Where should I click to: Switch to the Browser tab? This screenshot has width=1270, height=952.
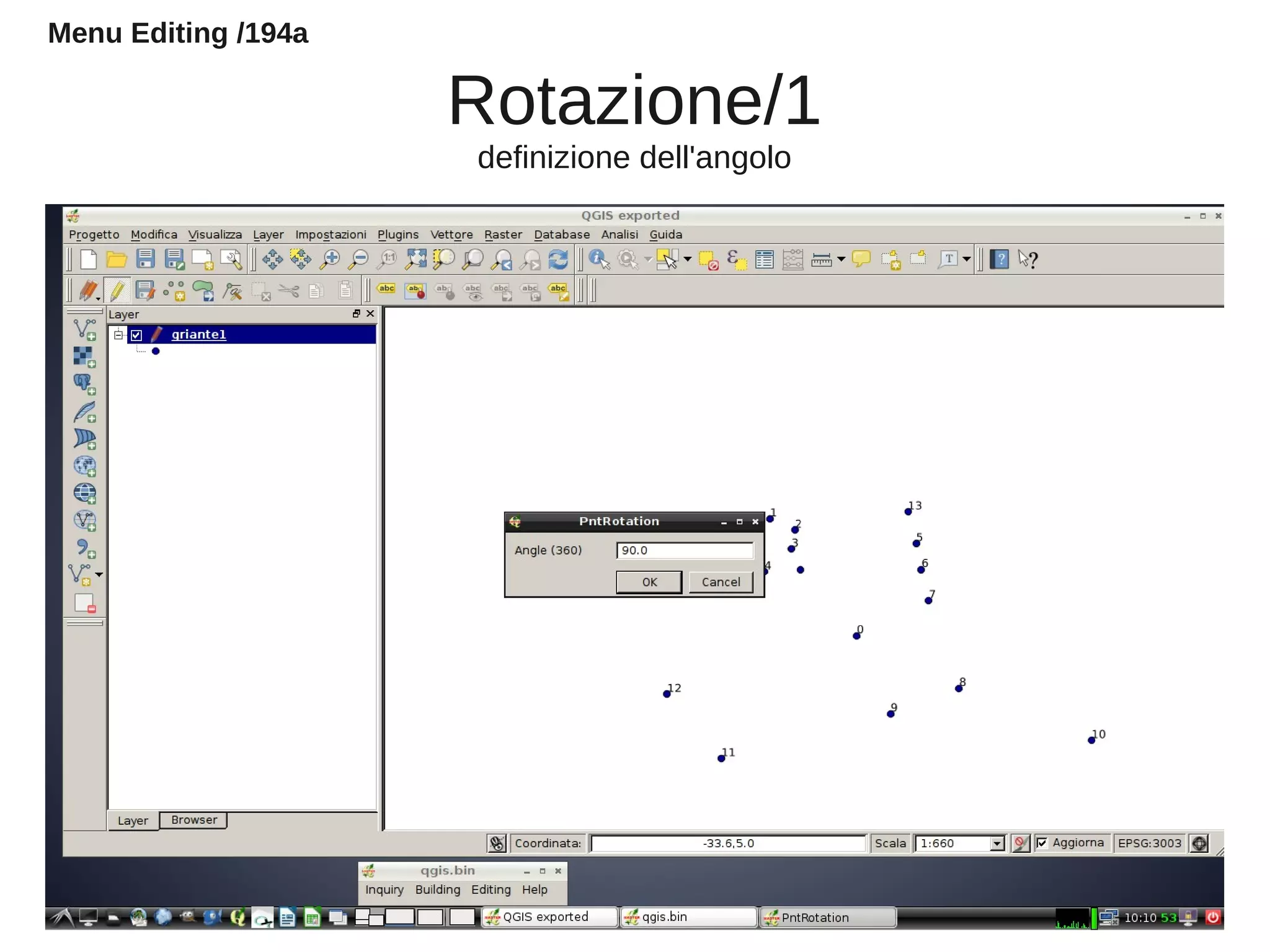[193, 820]
